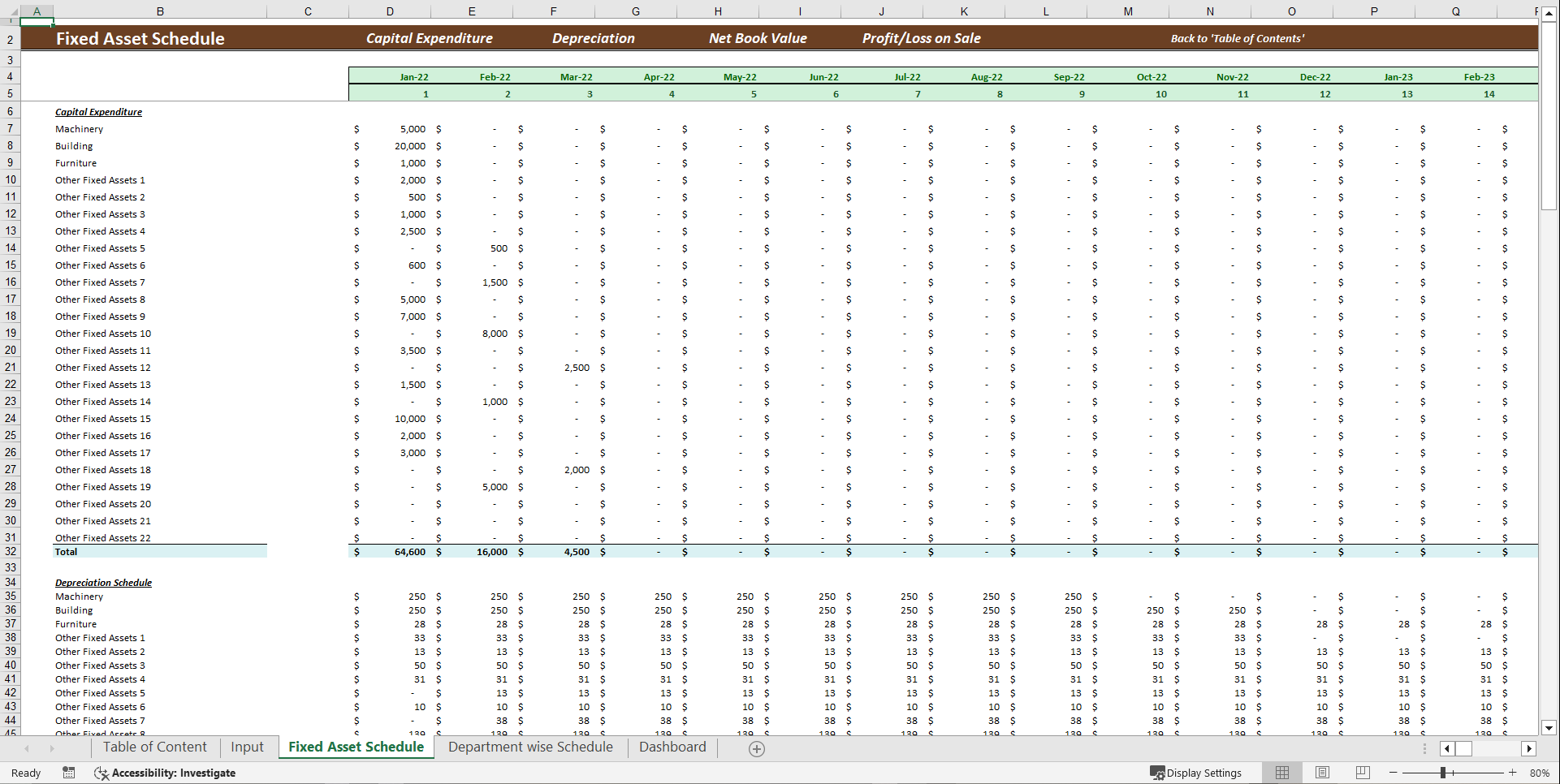Click the left sheet navigation arrow
The image size is (1560, 784).
27,748
